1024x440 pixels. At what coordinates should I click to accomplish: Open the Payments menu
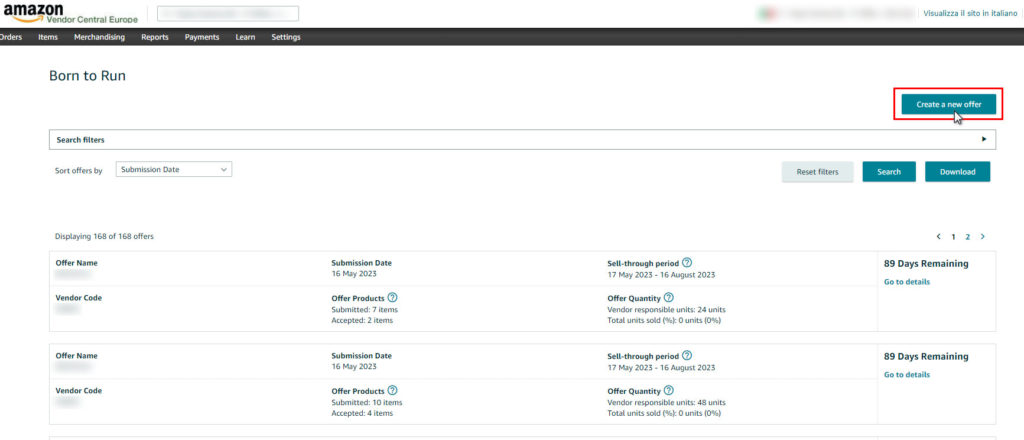[202, 37]
